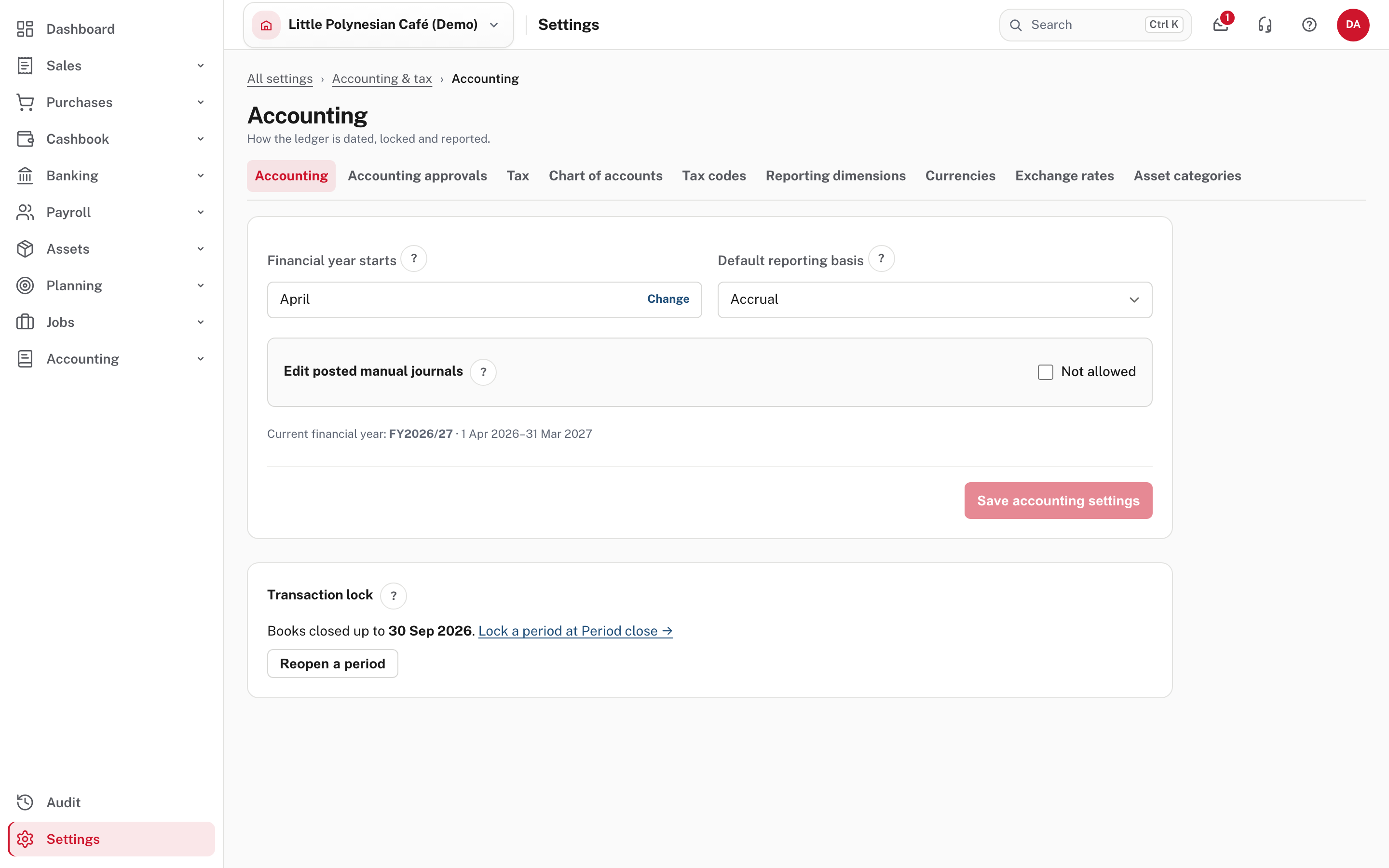
Task: Toggle the Not allowed checkbox
Action: 1046,372
